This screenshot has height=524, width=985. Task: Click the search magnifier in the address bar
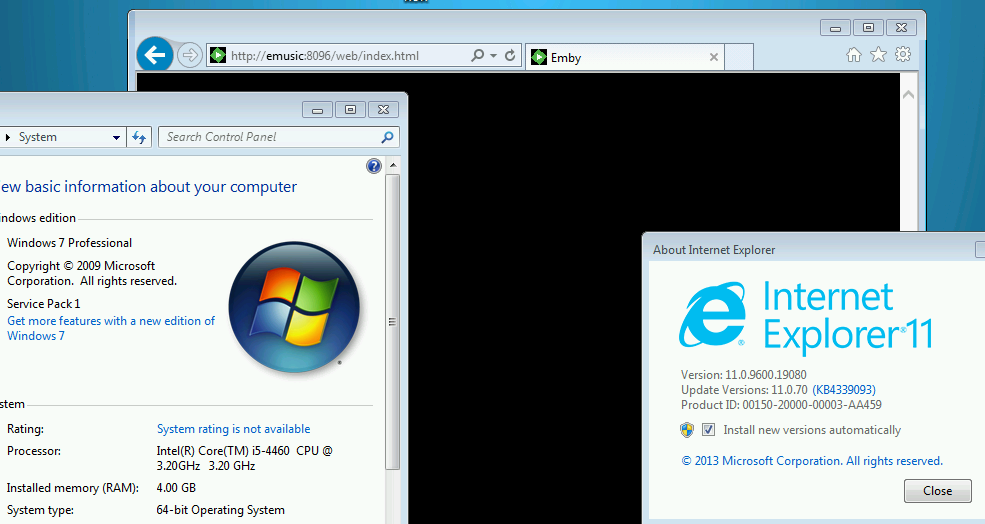click(477, 55)
